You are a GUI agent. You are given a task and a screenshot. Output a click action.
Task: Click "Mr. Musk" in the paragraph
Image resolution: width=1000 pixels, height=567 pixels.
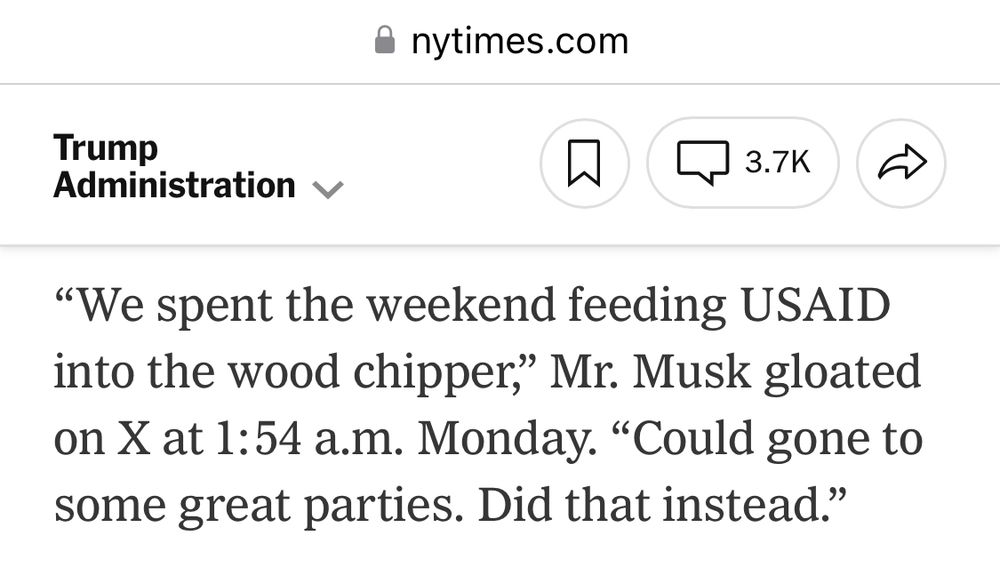(x=650, y=373)
